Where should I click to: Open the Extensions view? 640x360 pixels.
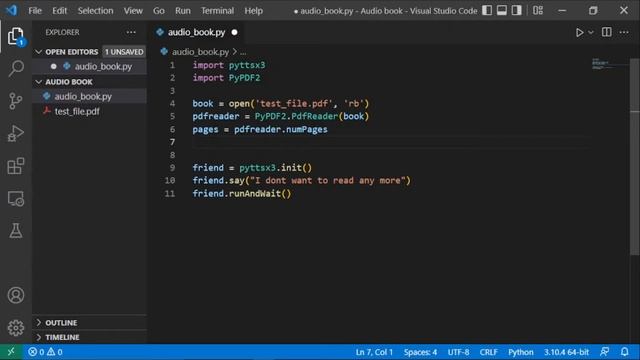tap(16, 166)
